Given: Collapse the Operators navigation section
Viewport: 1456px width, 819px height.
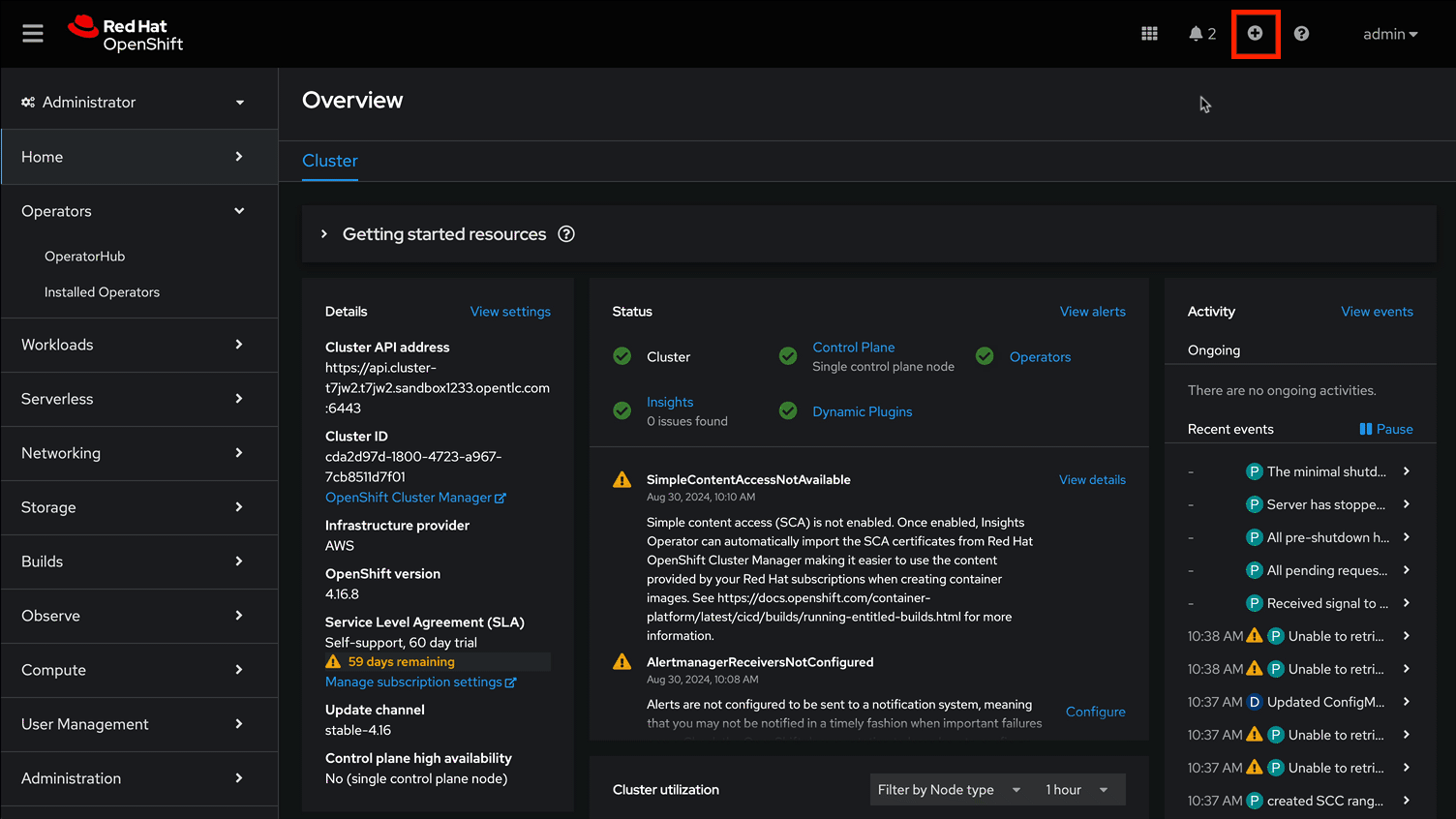Looking at the screenshot, I should [x=139, y=211].
